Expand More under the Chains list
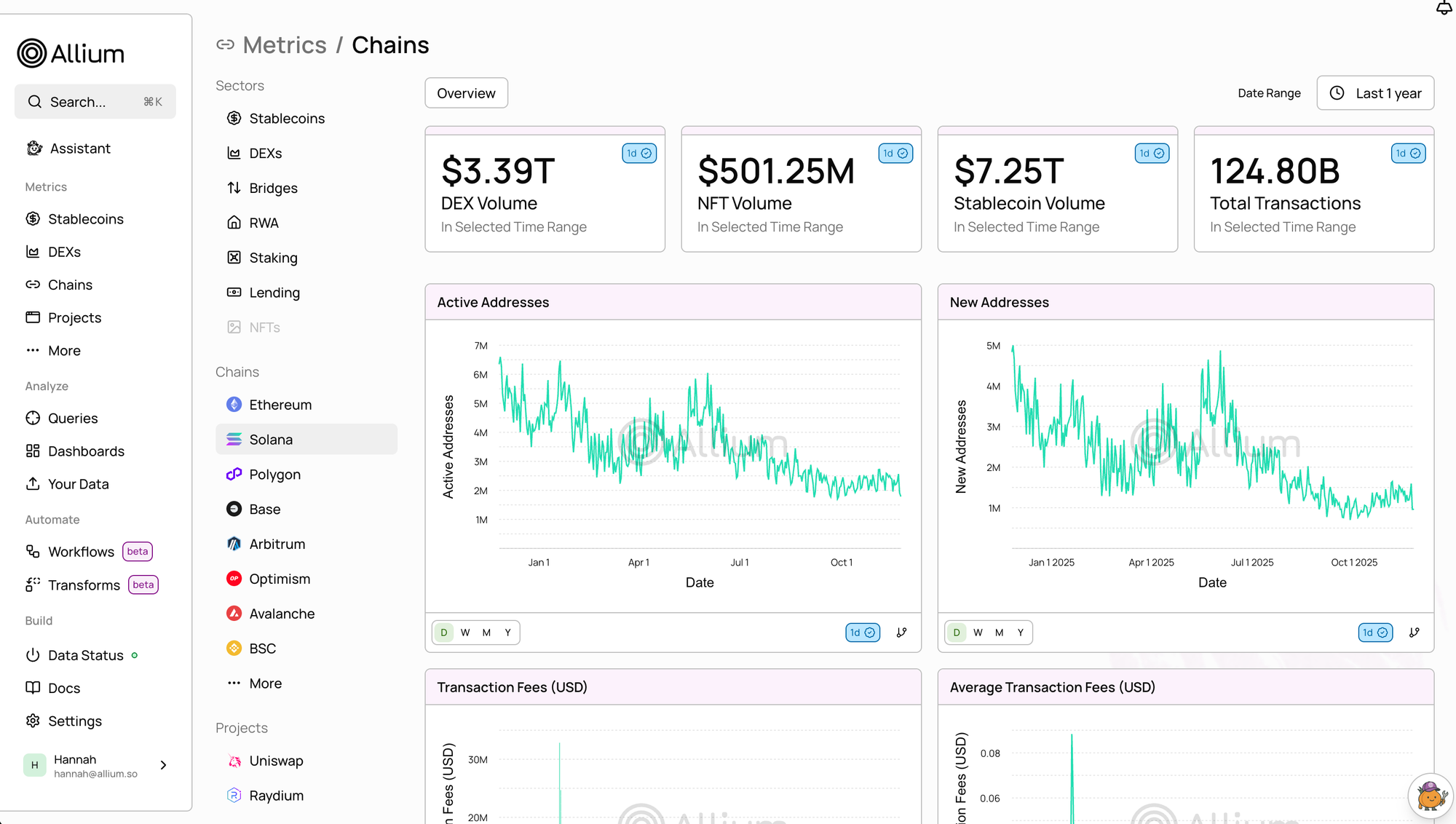Screen dimensions: 1456x824 (x=264, y=684)
